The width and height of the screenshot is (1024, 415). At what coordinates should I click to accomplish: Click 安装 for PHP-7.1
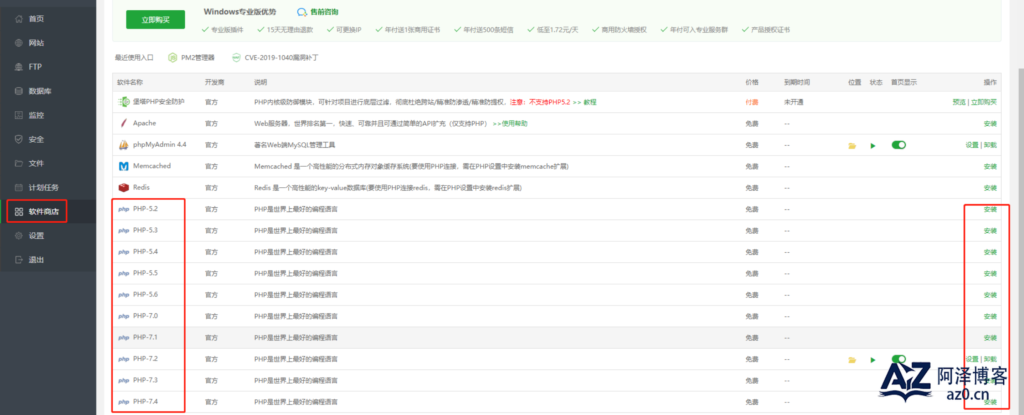(990, 338)
